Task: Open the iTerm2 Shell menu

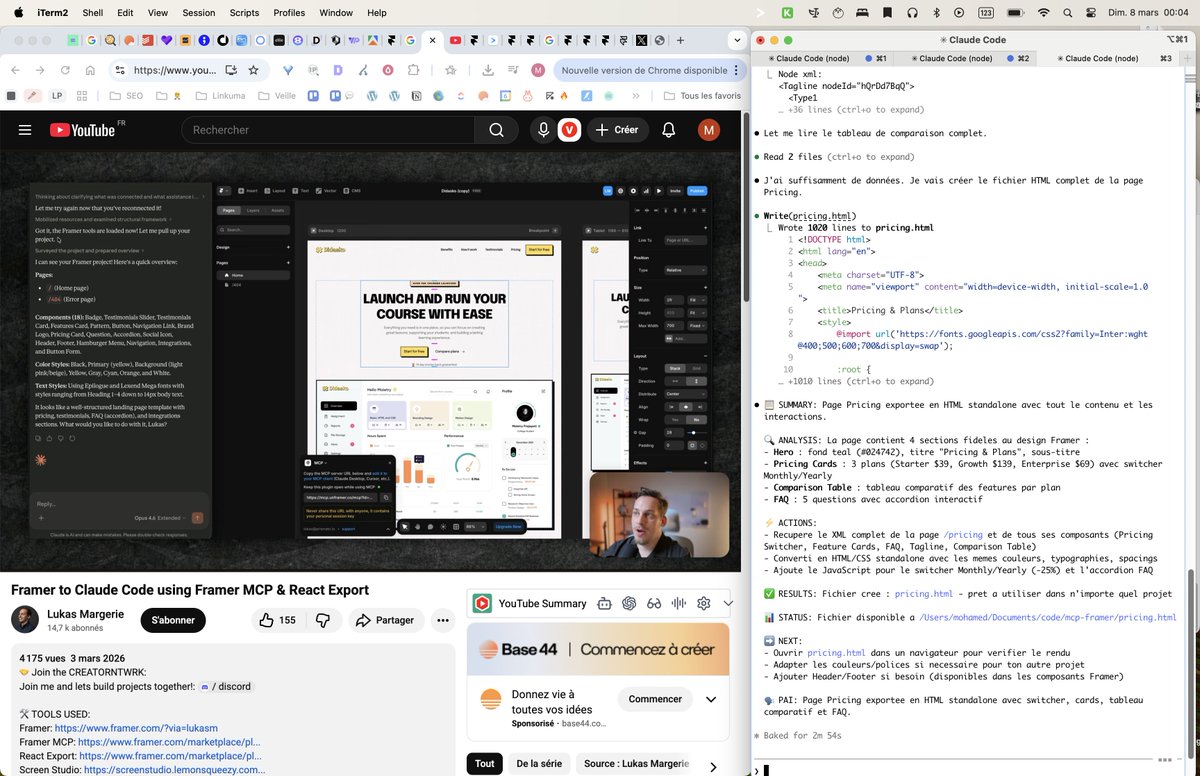Action: [92, 13]
